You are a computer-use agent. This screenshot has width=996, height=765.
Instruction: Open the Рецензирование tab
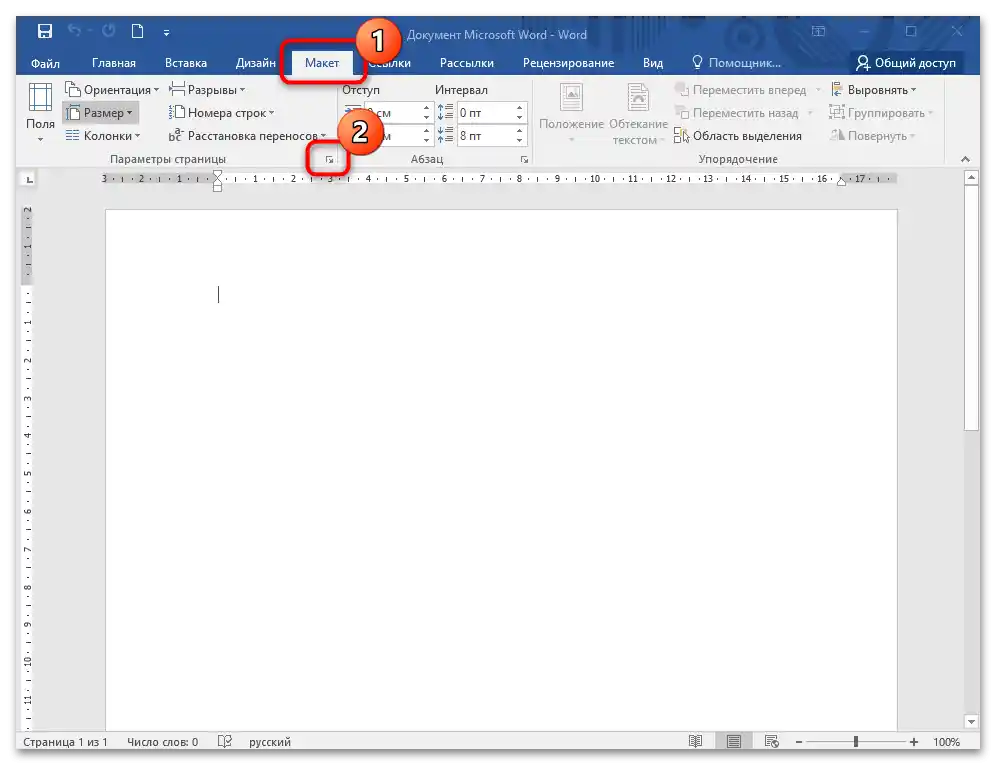click(569, 63)
